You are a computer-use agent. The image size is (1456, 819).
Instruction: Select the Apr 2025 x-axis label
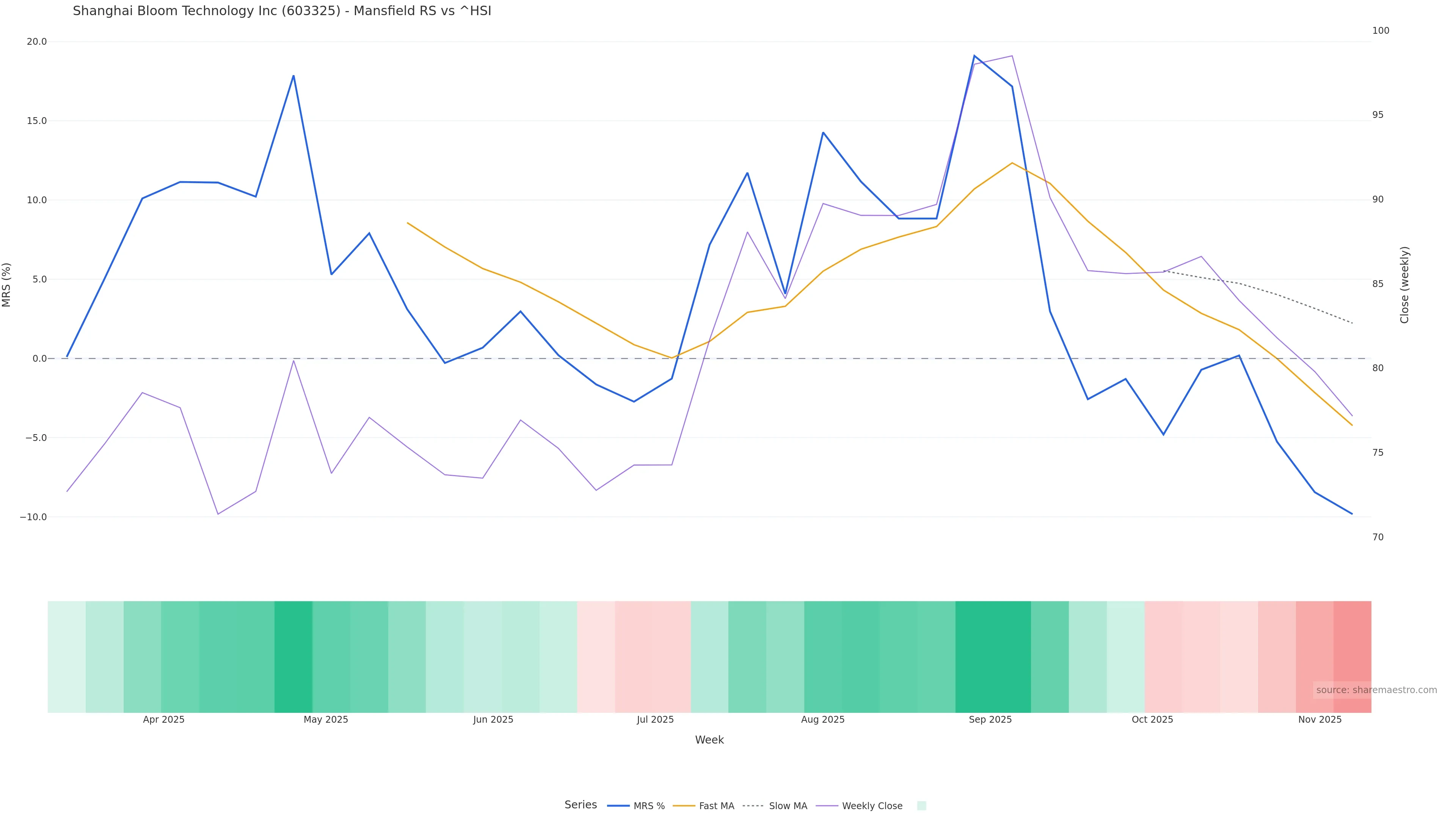164,720
